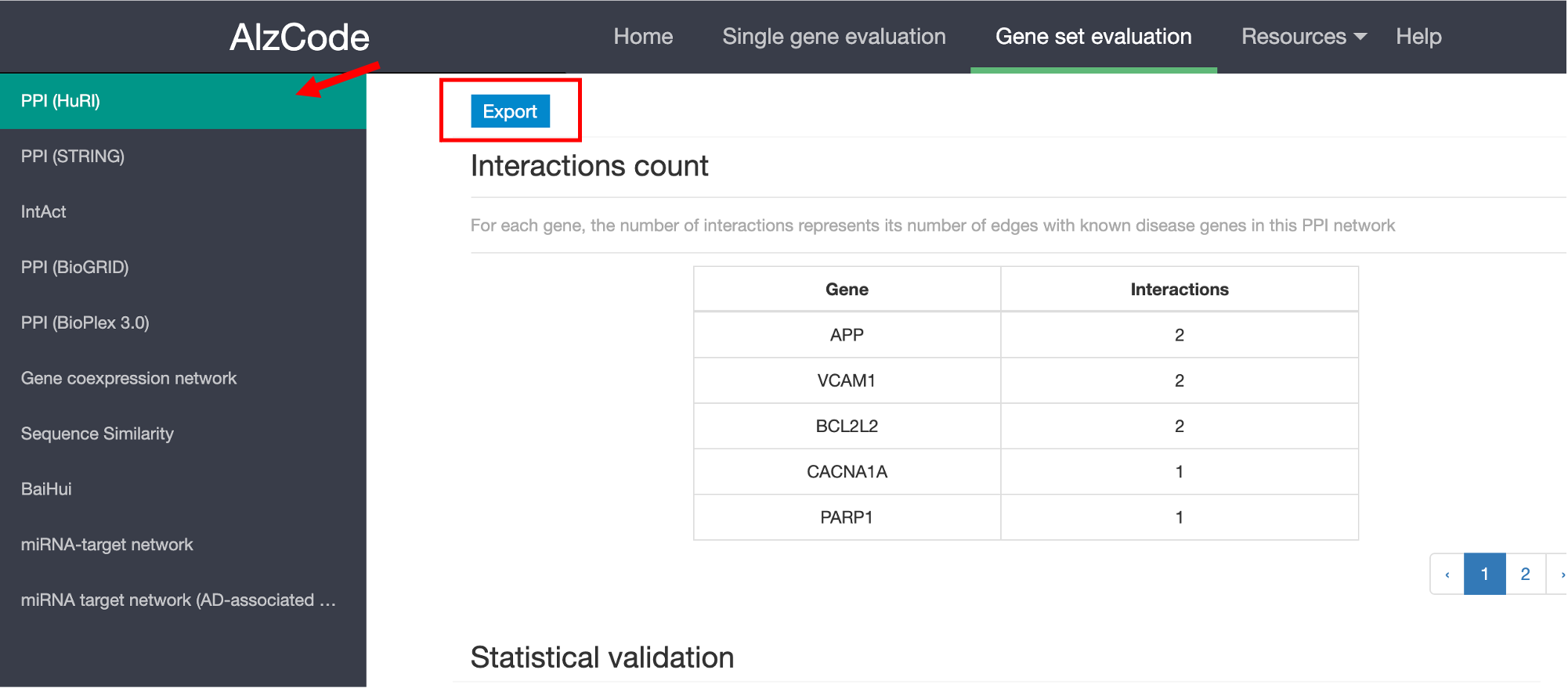Open the PPI (BioGRID) network

(75, 268)
